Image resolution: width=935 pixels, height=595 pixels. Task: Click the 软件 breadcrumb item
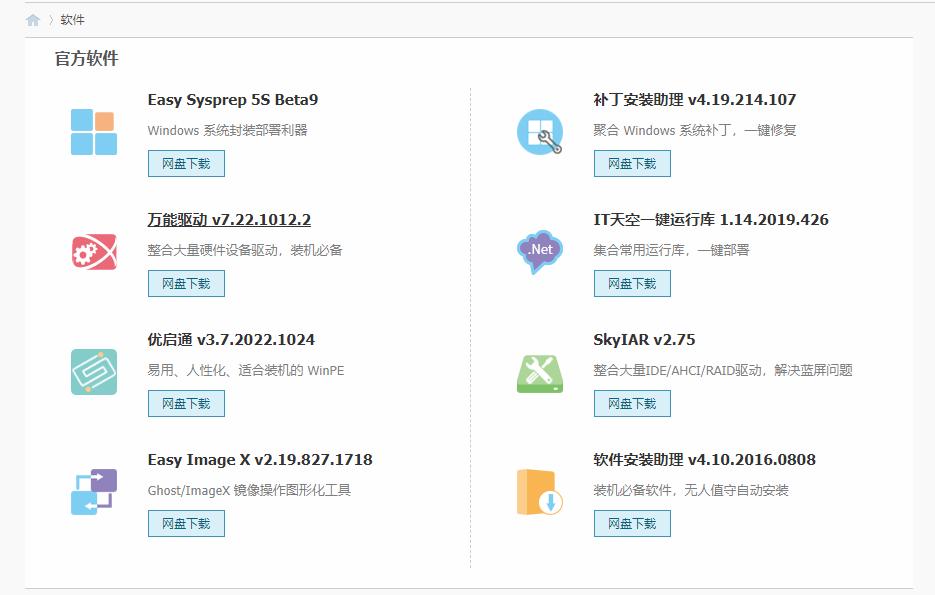coord(72,20)
